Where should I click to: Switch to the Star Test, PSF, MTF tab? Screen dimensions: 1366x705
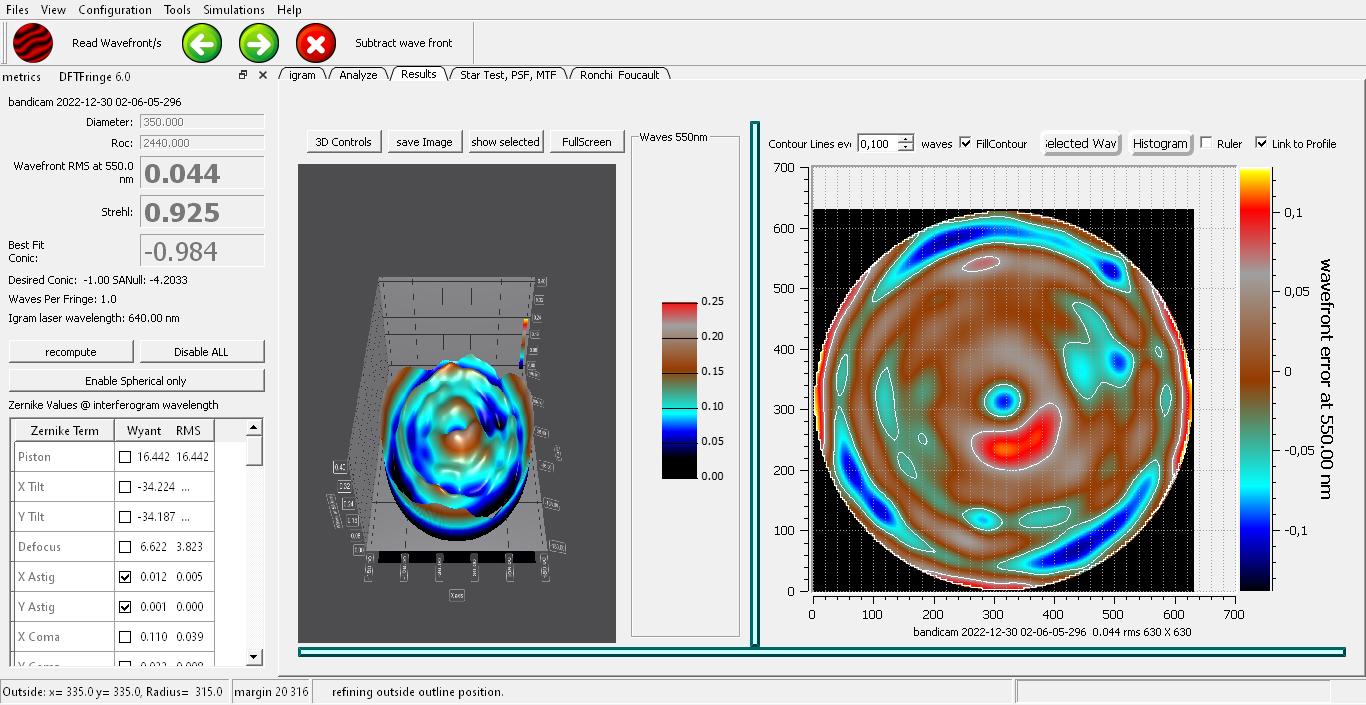point(507,75)
